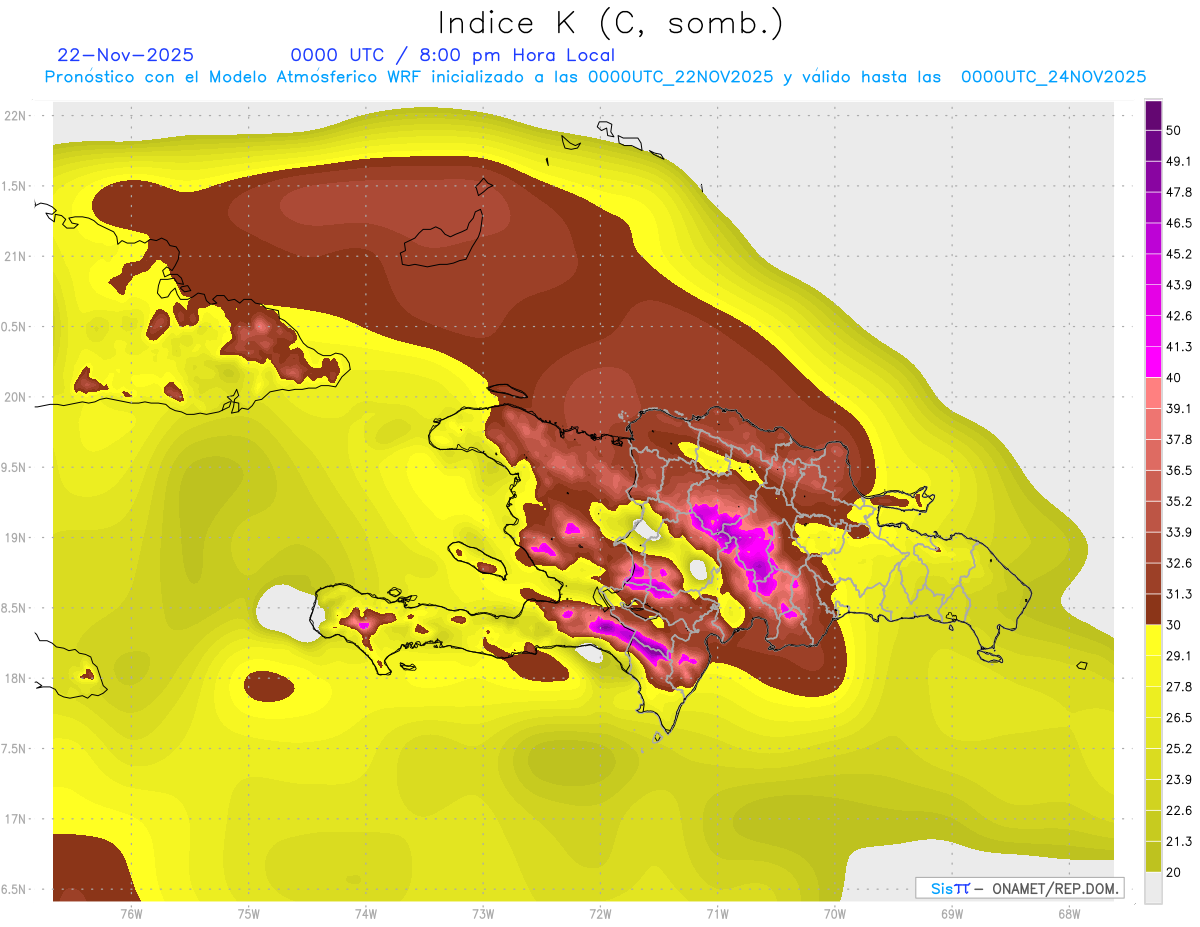Click the '72W' longitude label
The width and height of the screenshot is (1200, 927).
click(x=600, y=913)
